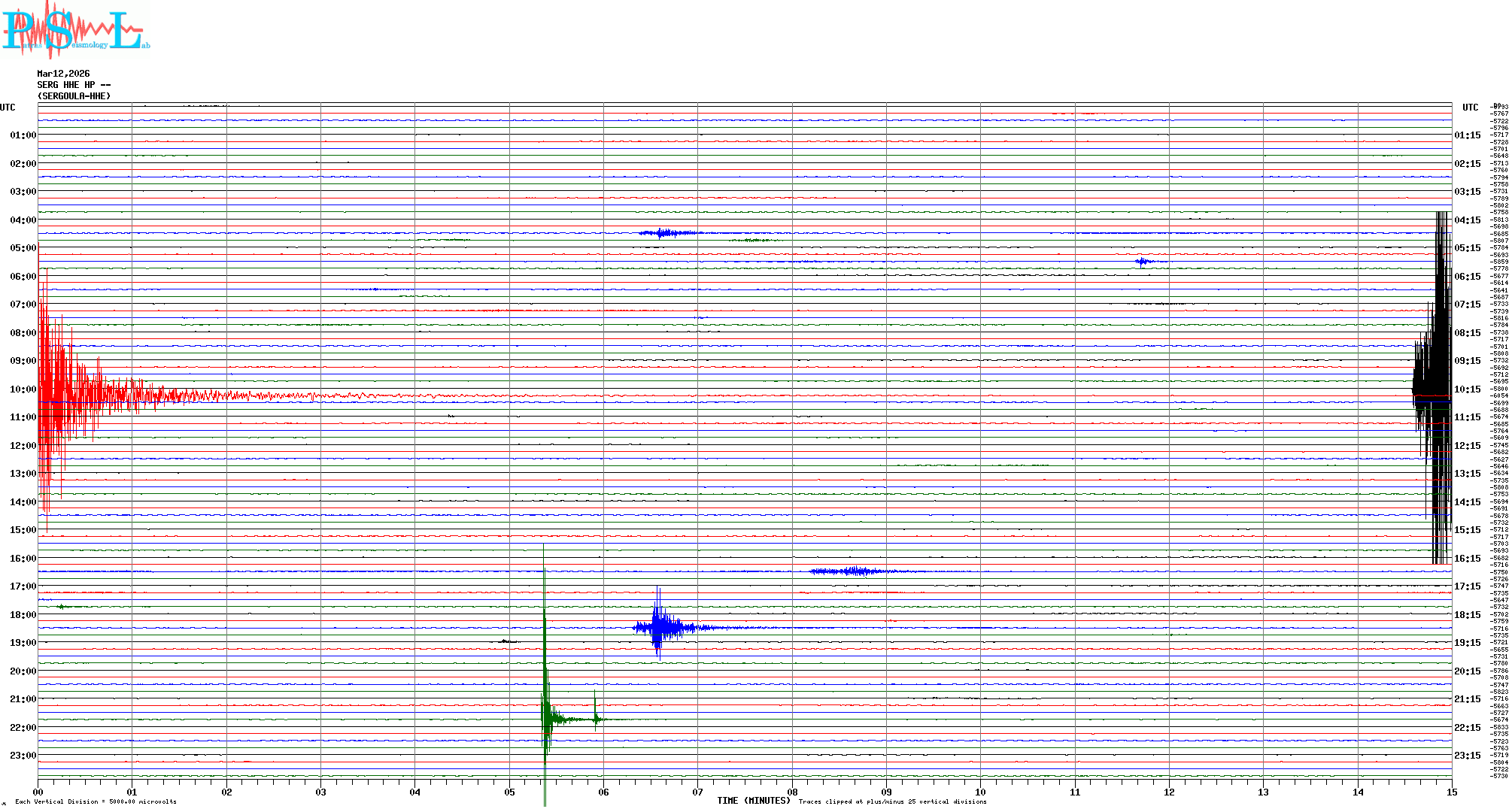The height and width of the screenshot is (812, 1512).
Task: Click the Mar12,2026 date label
Action: click(x=63, y=74)
